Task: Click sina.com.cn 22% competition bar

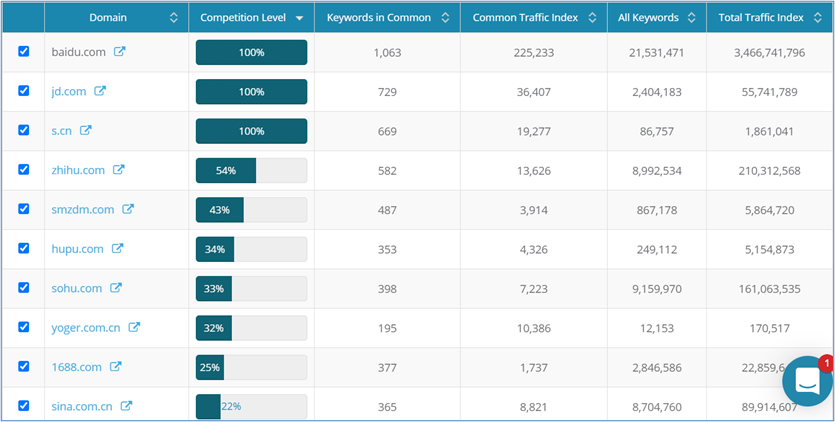Action: [x=251, y=407]
